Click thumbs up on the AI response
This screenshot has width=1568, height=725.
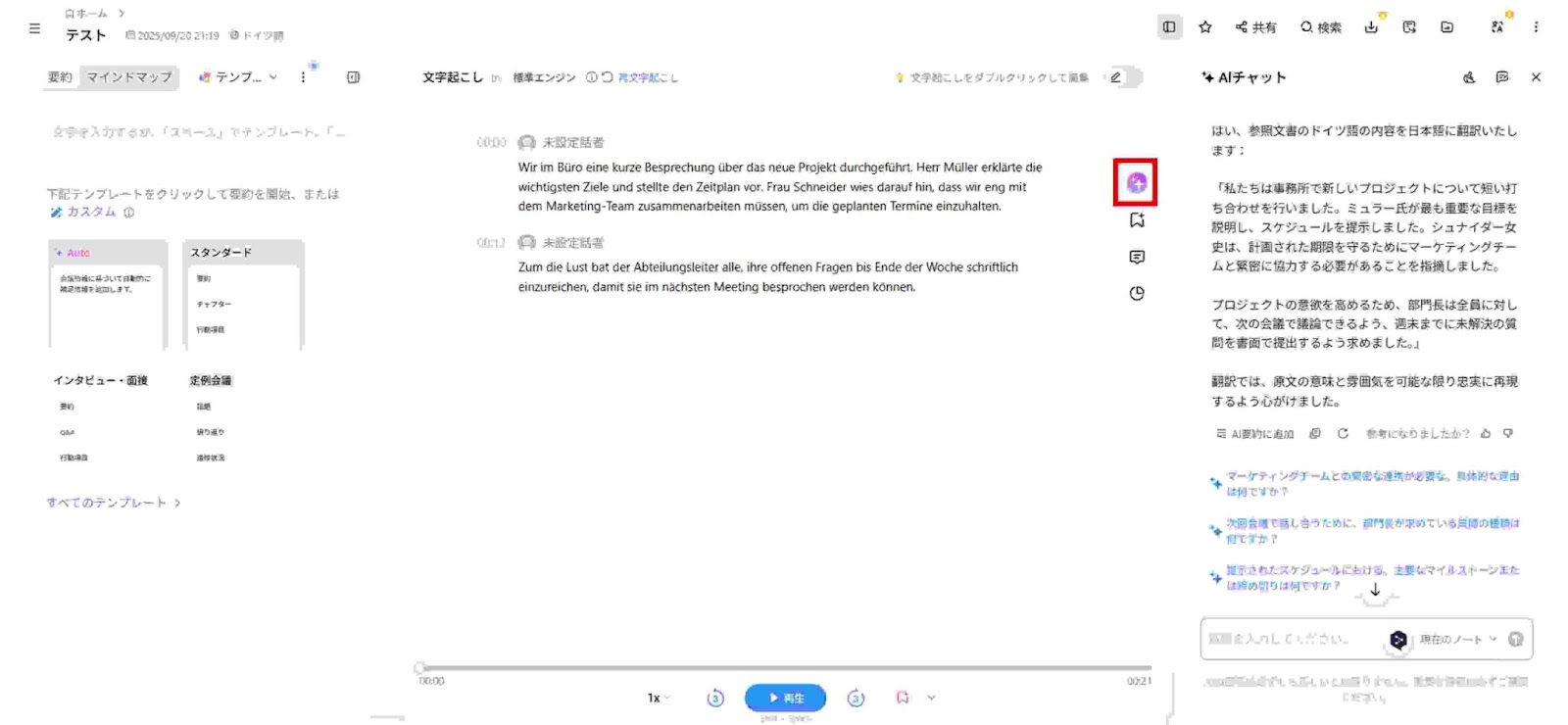click(1486, 433)
